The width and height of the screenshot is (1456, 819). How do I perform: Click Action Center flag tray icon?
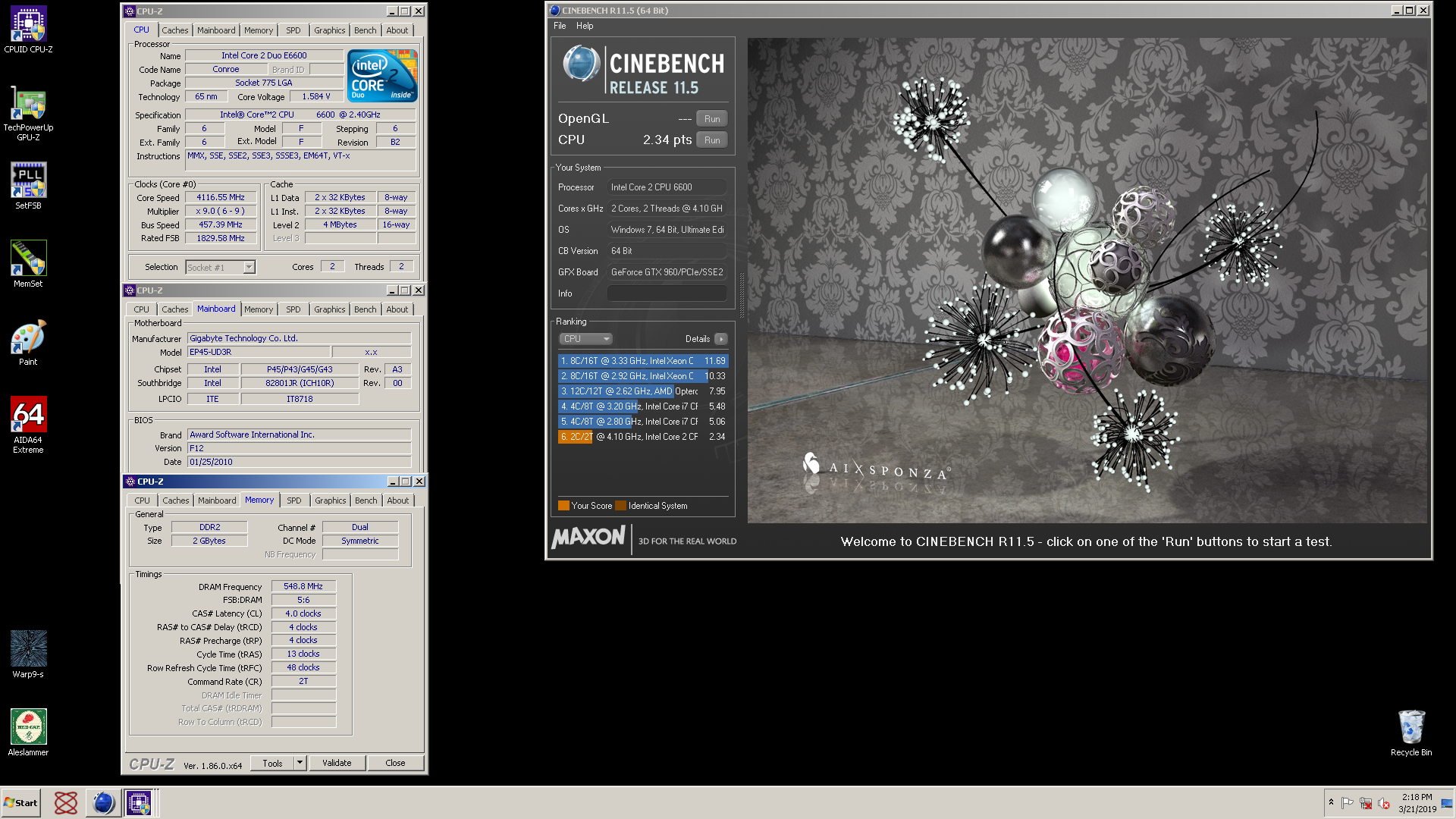click(x=1348, y=803)
